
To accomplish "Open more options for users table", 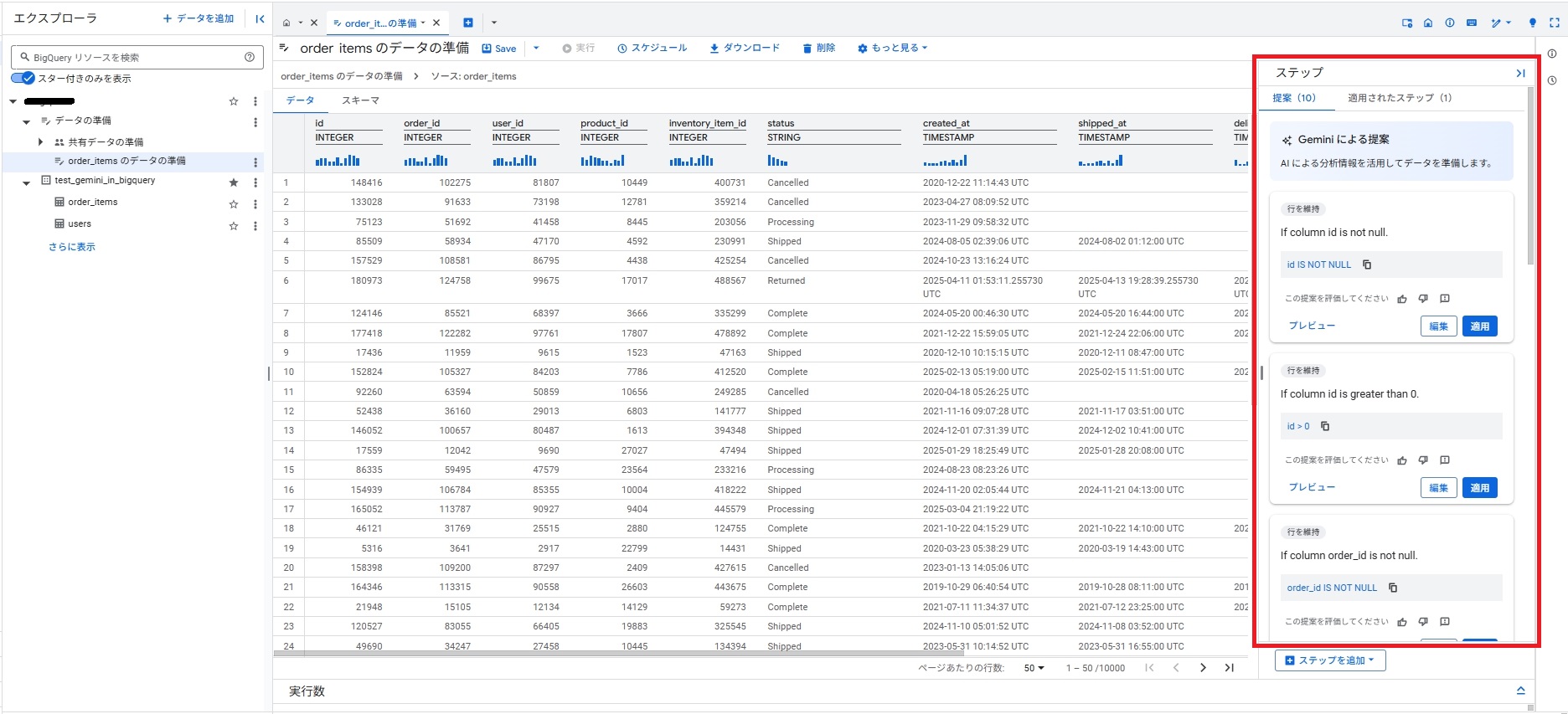I will pyautogui.click(x=255, y=225).
